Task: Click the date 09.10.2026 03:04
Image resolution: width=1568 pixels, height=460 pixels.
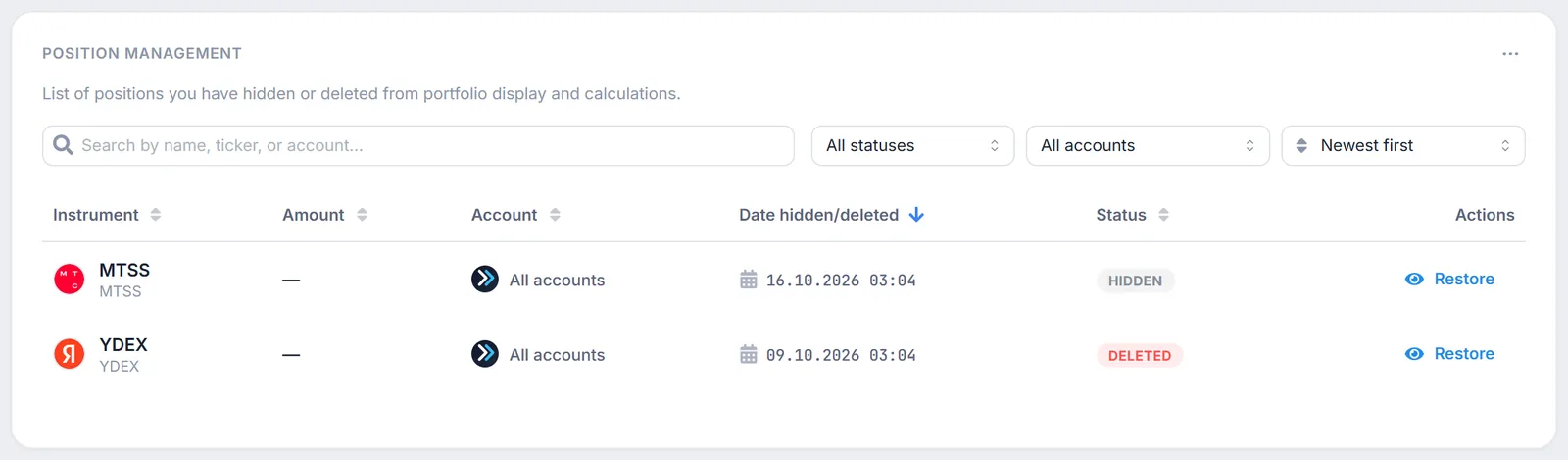Action: [x=841, y=355]
